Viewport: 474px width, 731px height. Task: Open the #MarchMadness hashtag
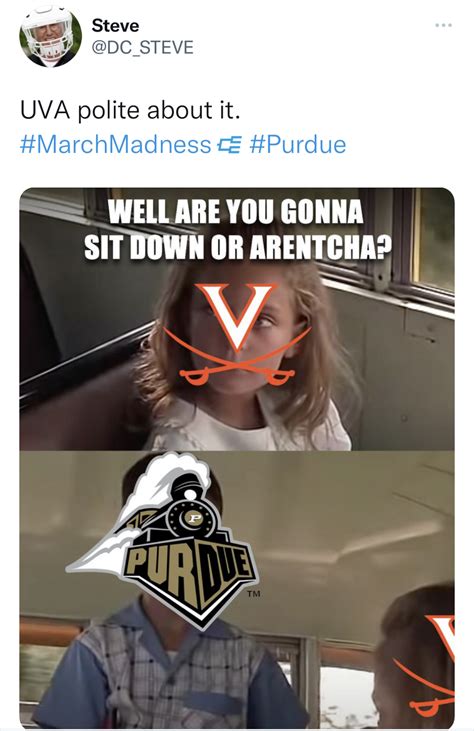click(x=116, y=145)
